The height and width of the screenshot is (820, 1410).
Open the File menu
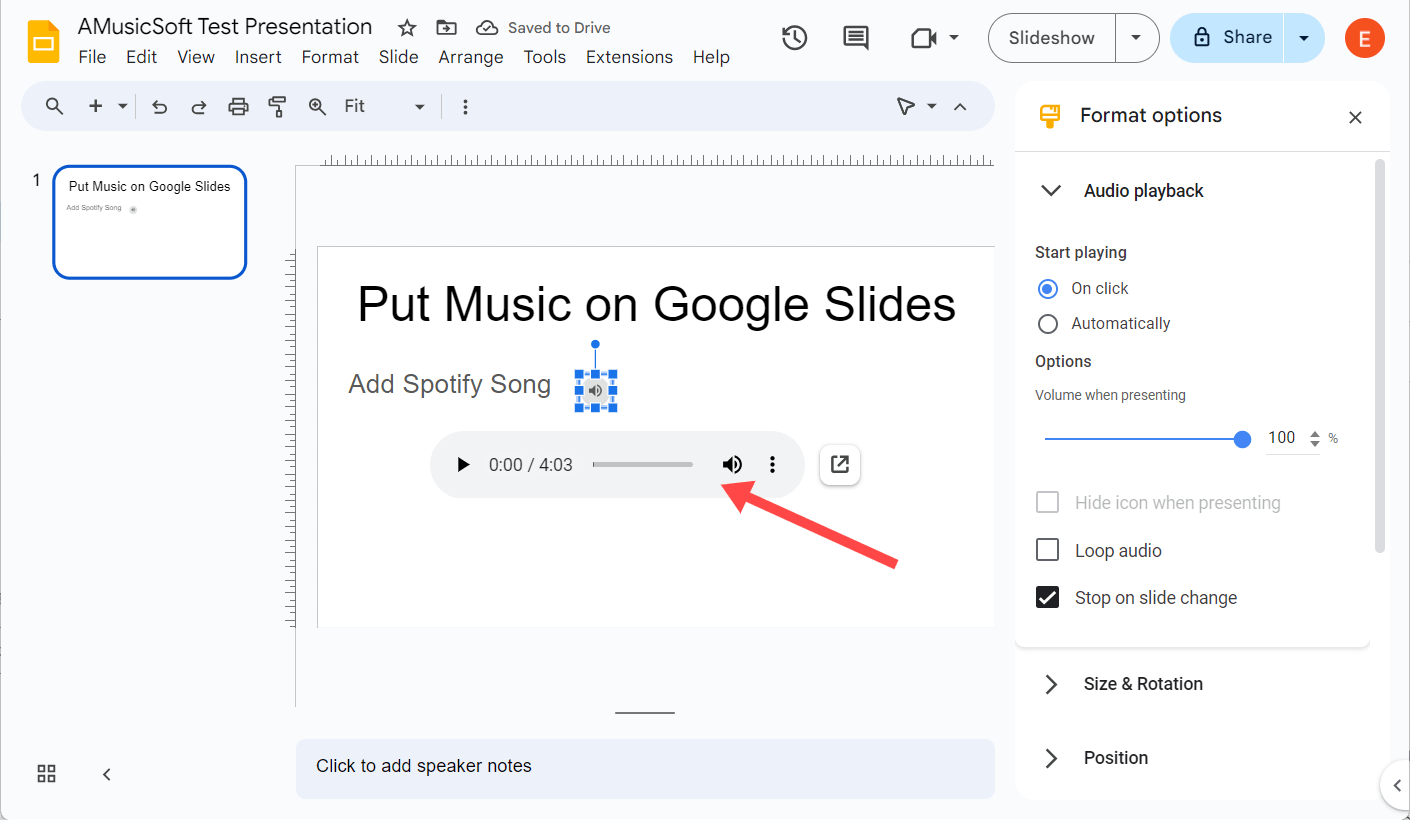coord(92,57)
